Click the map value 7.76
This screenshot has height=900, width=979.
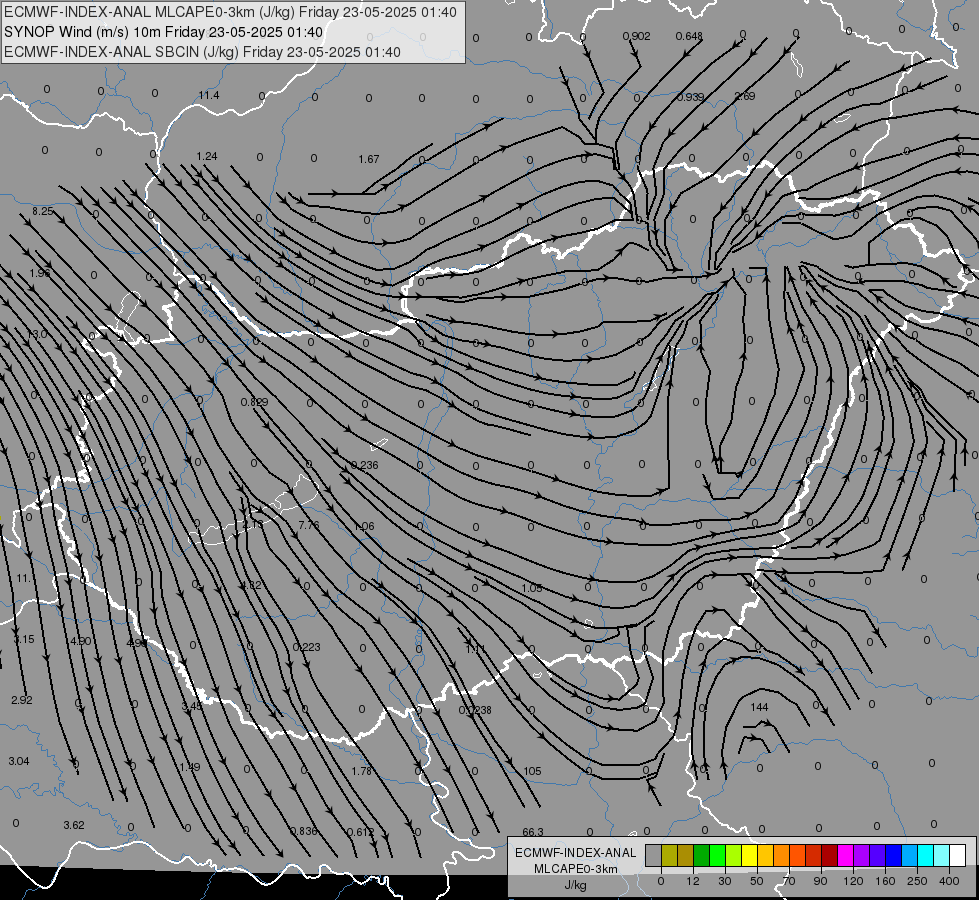coord(309,525)
